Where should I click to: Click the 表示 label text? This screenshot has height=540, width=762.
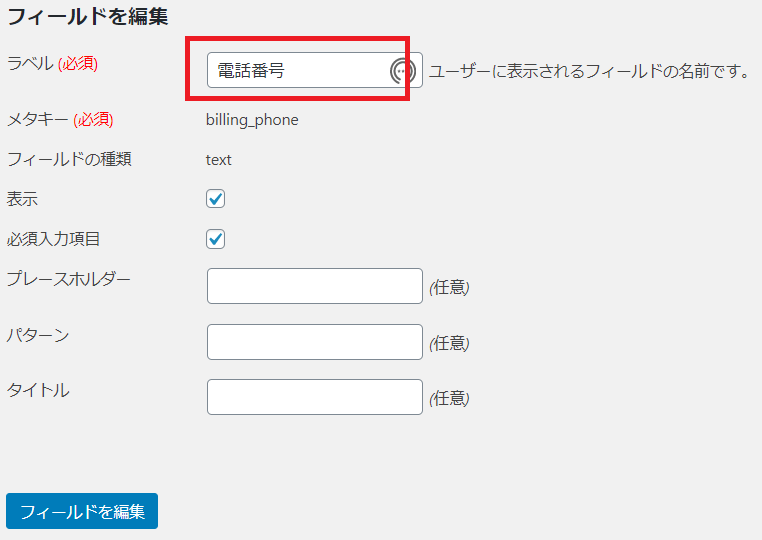pos(22,199)
